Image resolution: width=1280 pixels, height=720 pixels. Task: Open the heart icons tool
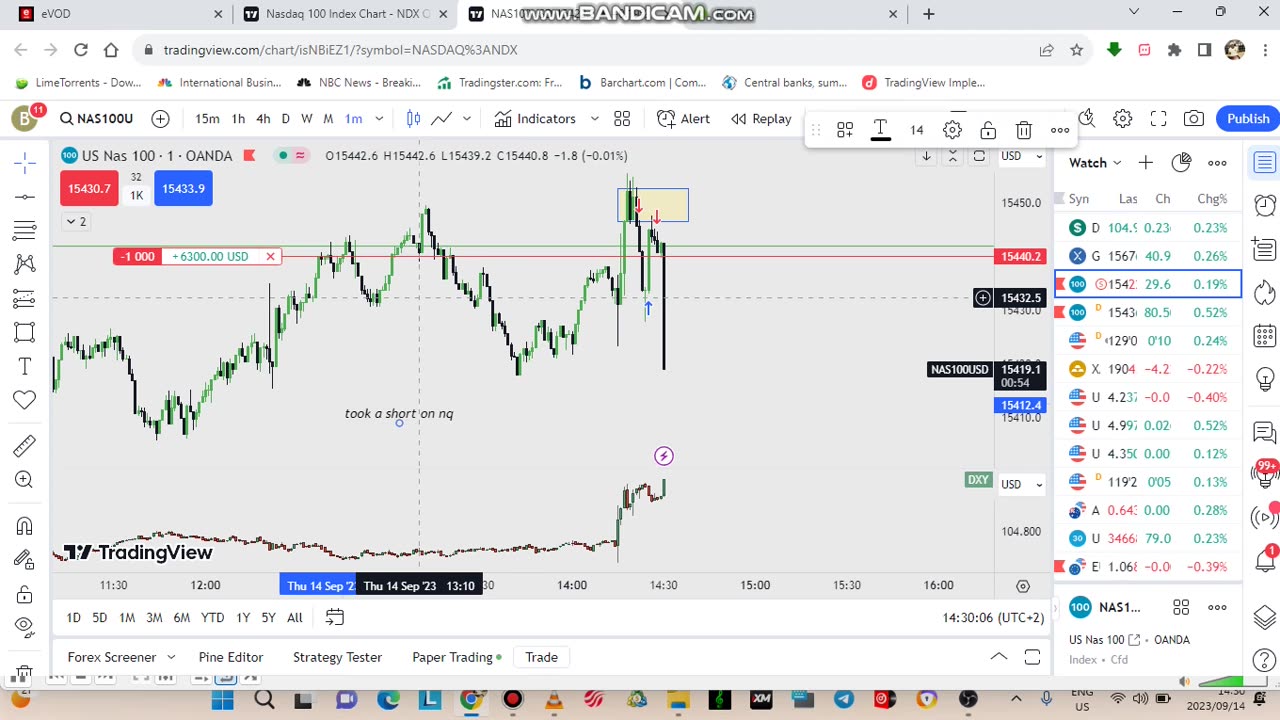point(25,400)
